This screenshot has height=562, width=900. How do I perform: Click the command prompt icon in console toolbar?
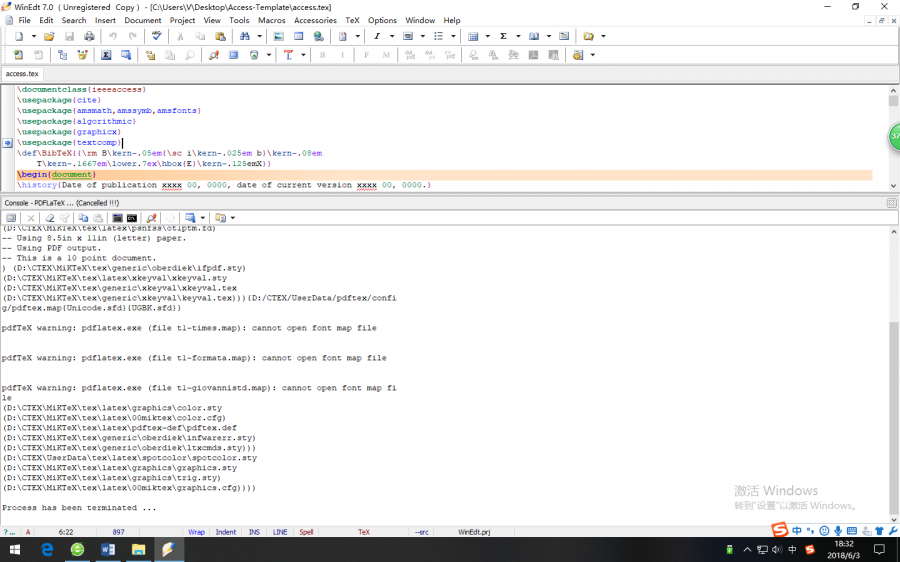click(131, 217)
